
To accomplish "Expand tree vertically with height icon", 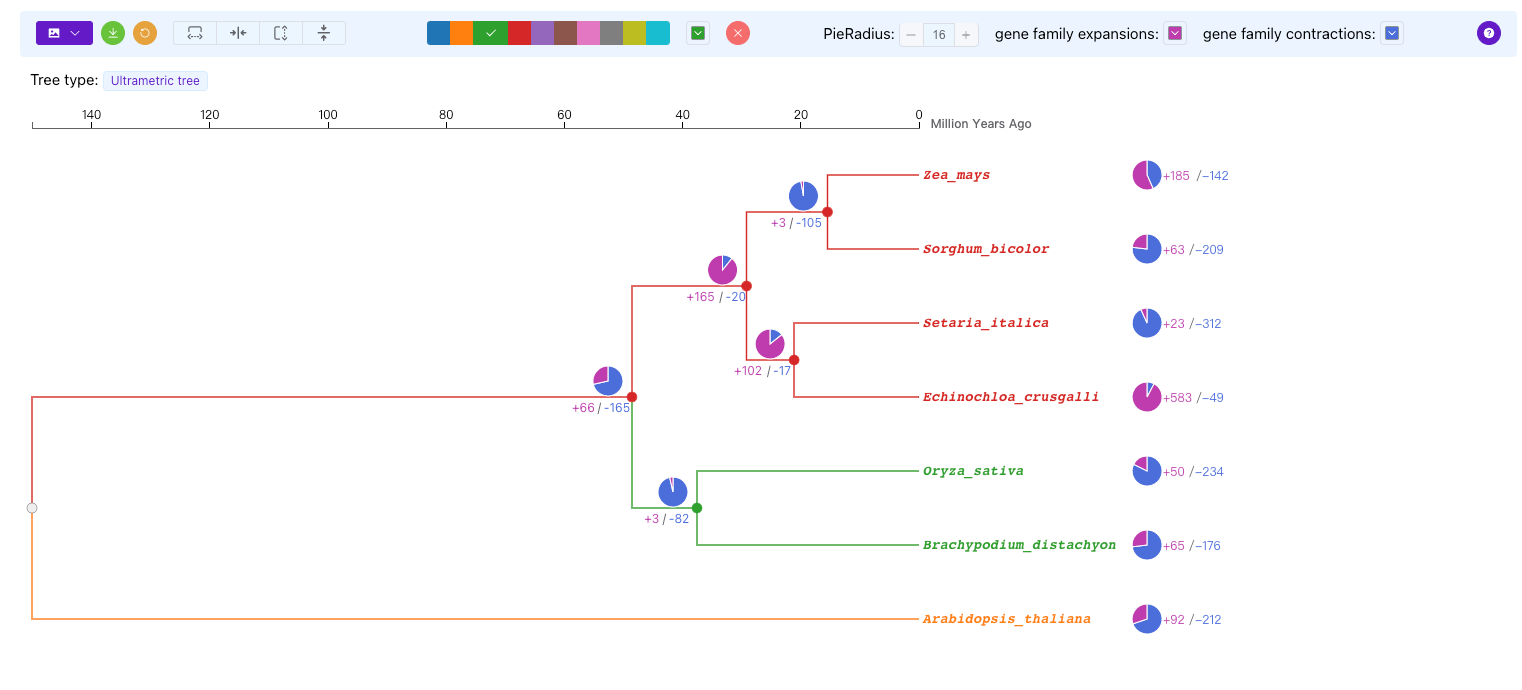I will pos(281,33).
